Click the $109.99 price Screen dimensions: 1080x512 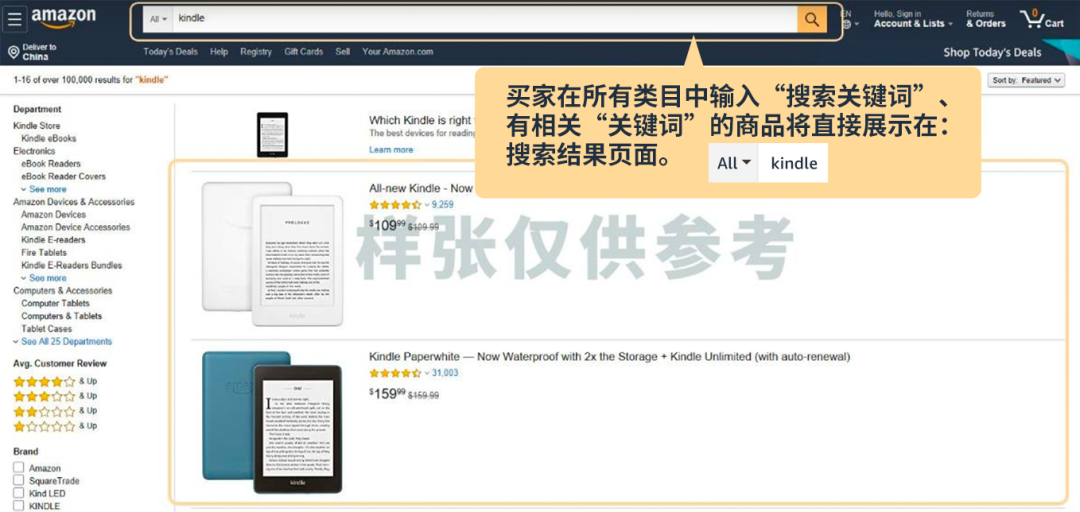(x=387, y=225)
